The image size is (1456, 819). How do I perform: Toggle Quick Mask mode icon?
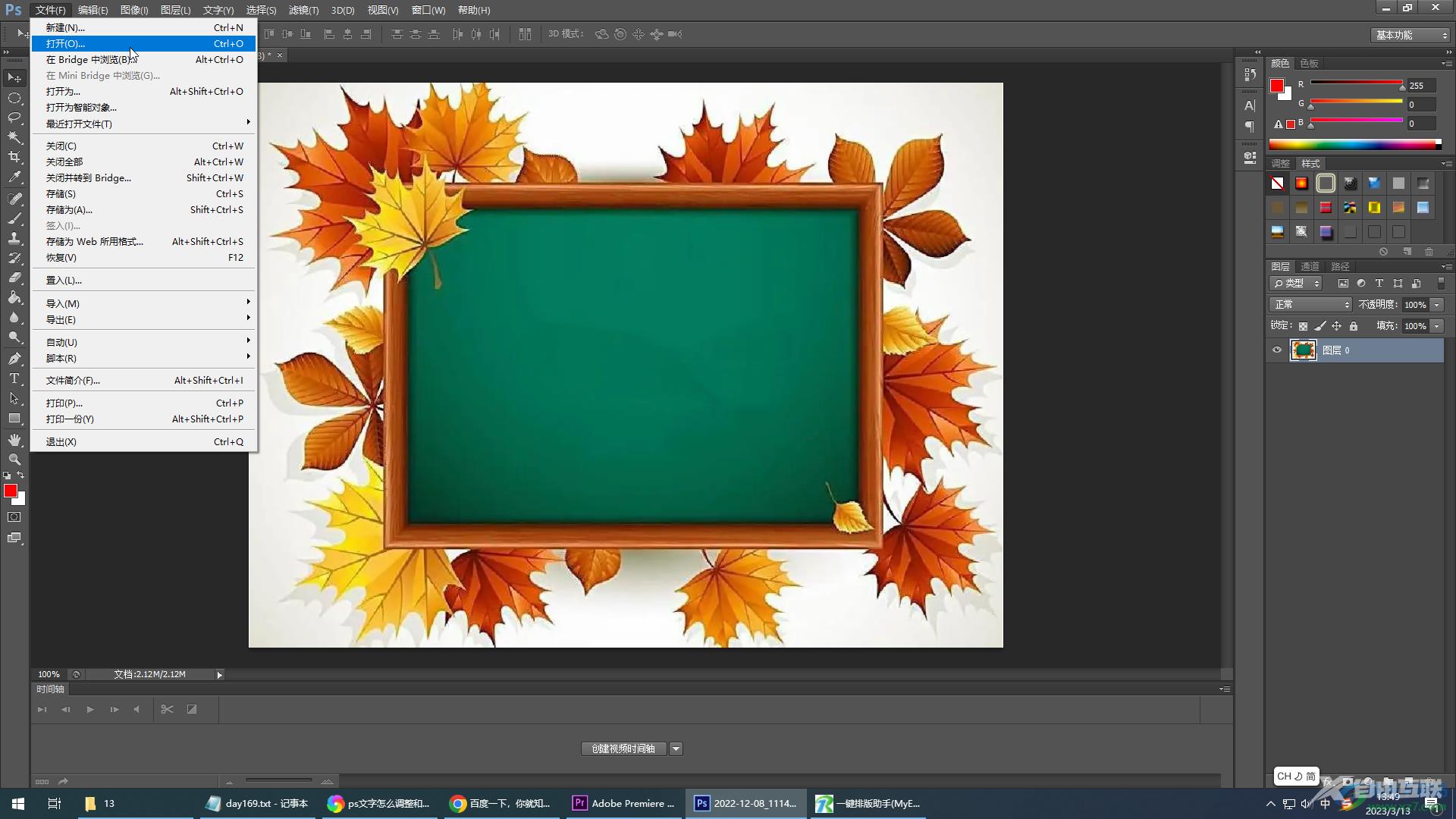(14, 517)
